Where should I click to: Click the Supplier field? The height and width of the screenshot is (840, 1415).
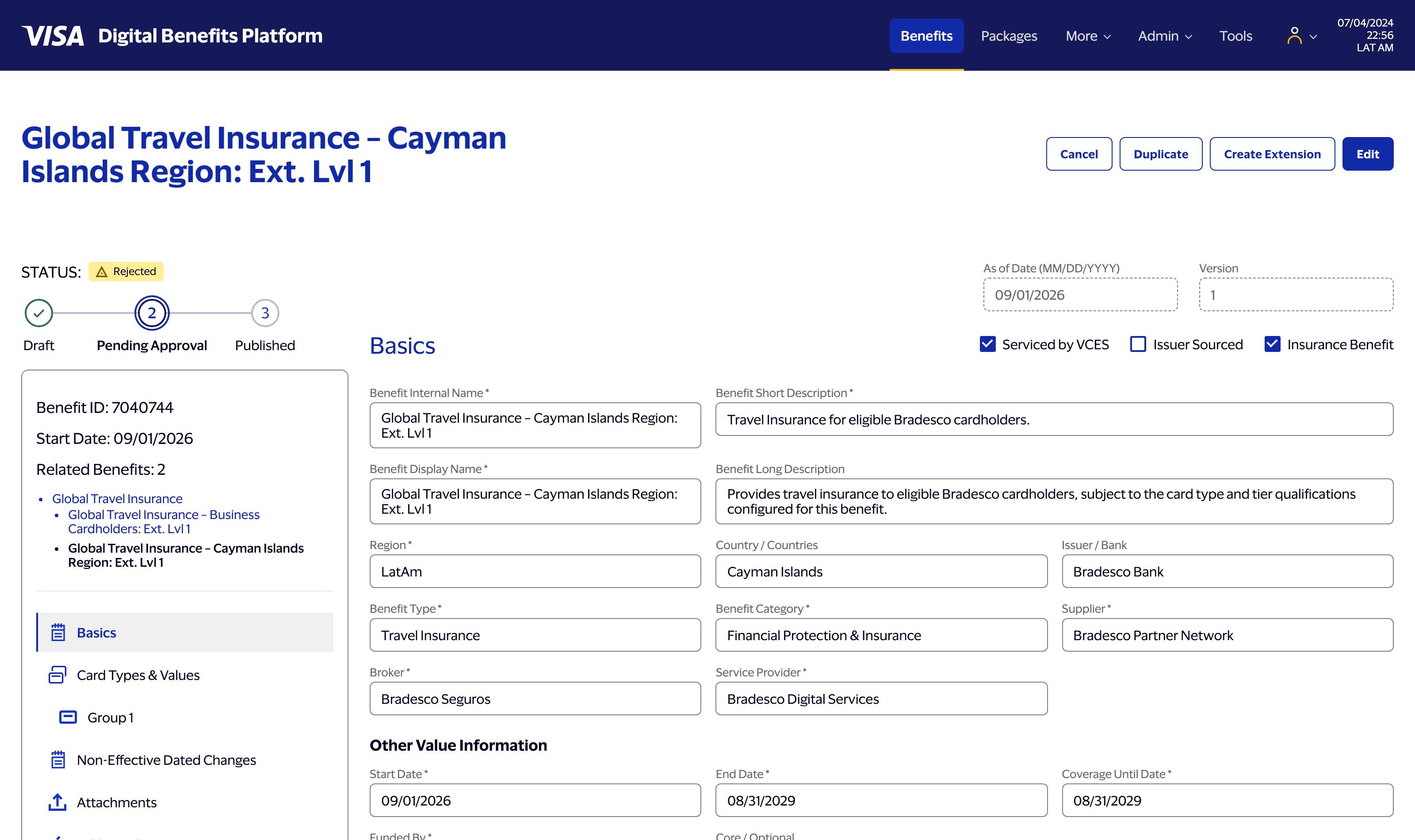(x=1227, y=635)
